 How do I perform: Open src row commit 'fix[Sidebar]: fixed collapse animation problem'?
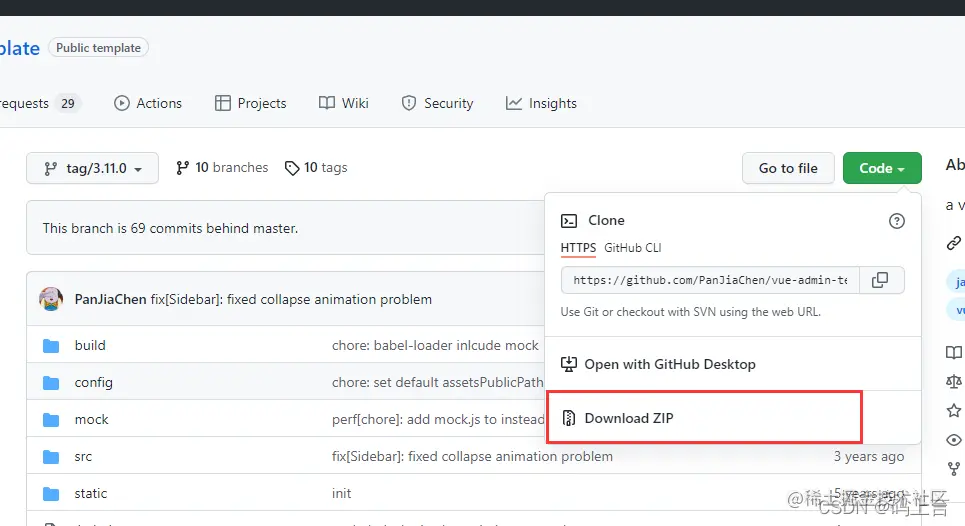(472, 456)
